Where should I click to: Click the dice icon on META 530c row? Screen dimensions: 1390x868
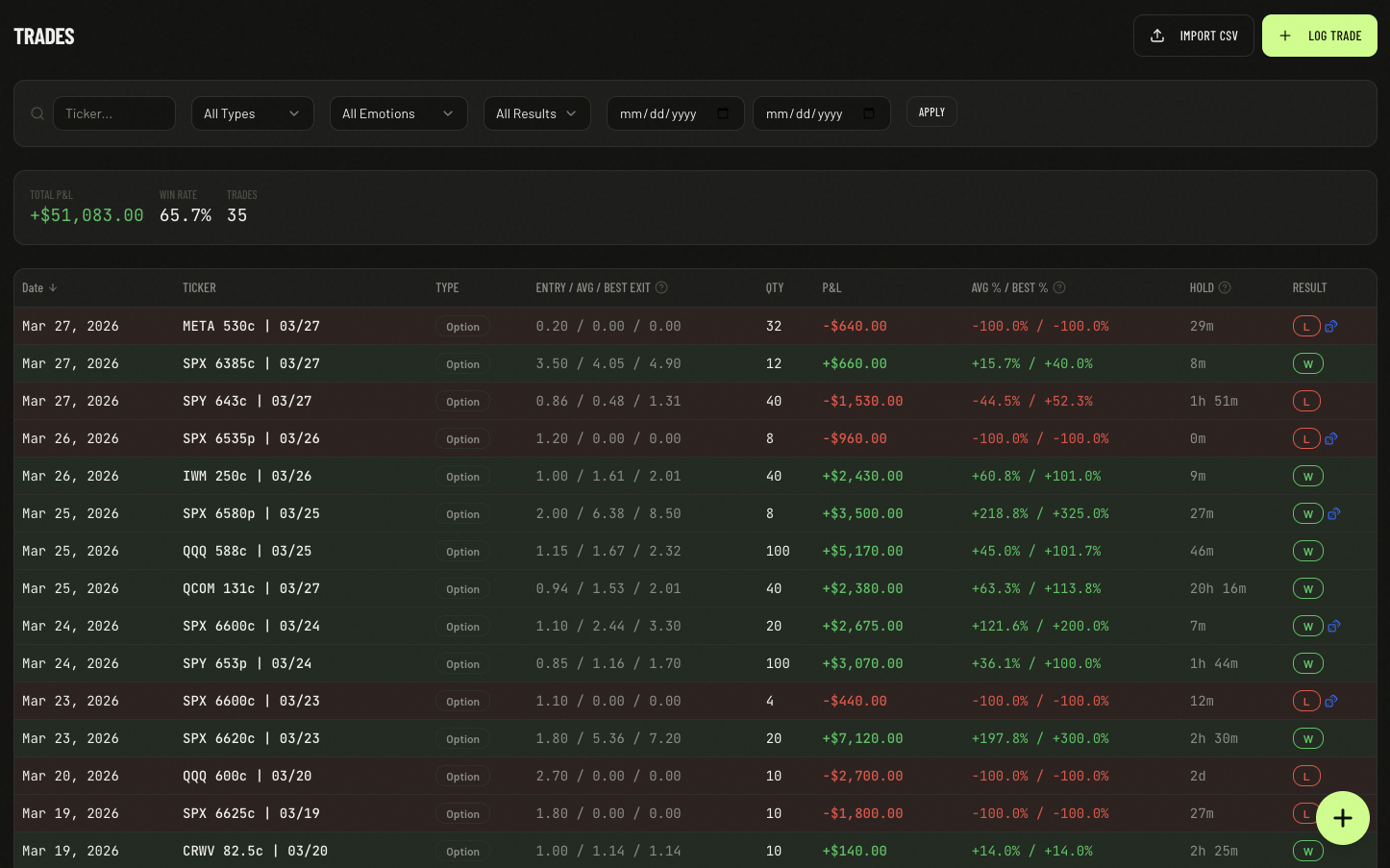(1331, 327)
